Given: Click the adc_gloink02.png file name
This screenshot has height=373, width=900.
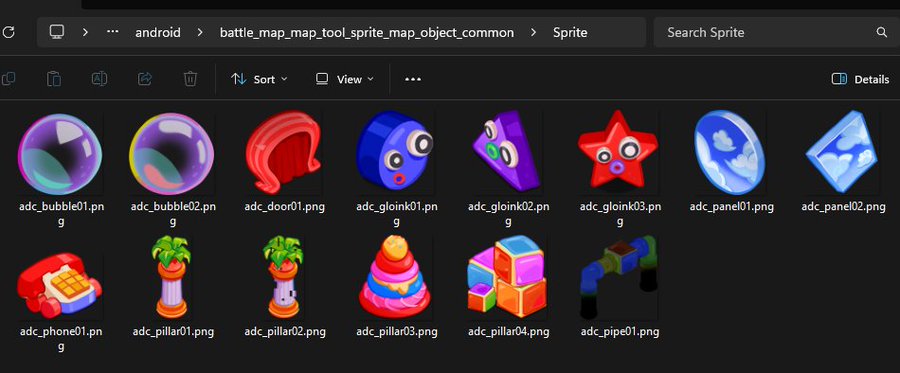Looking at the screenshot, I should coord(509,213).
